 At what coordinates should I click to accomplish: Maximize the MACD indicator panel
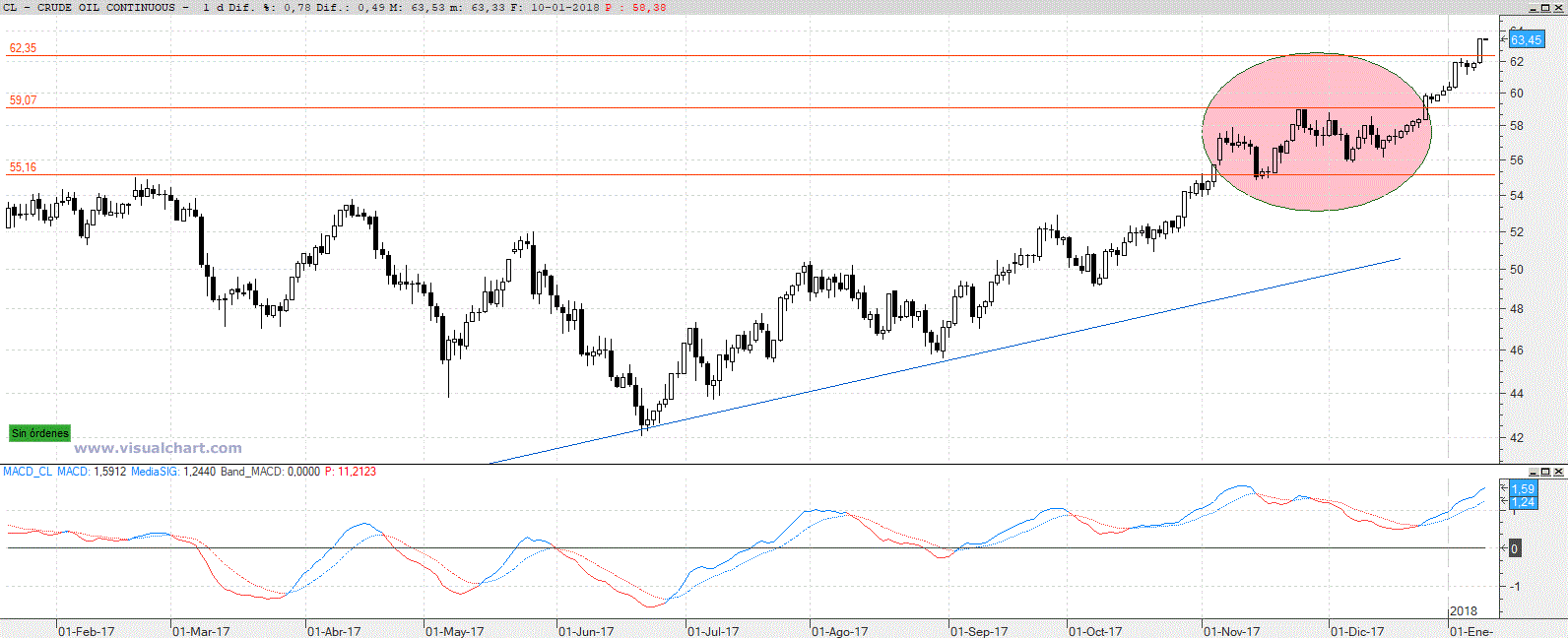(x=1546, y=473)
